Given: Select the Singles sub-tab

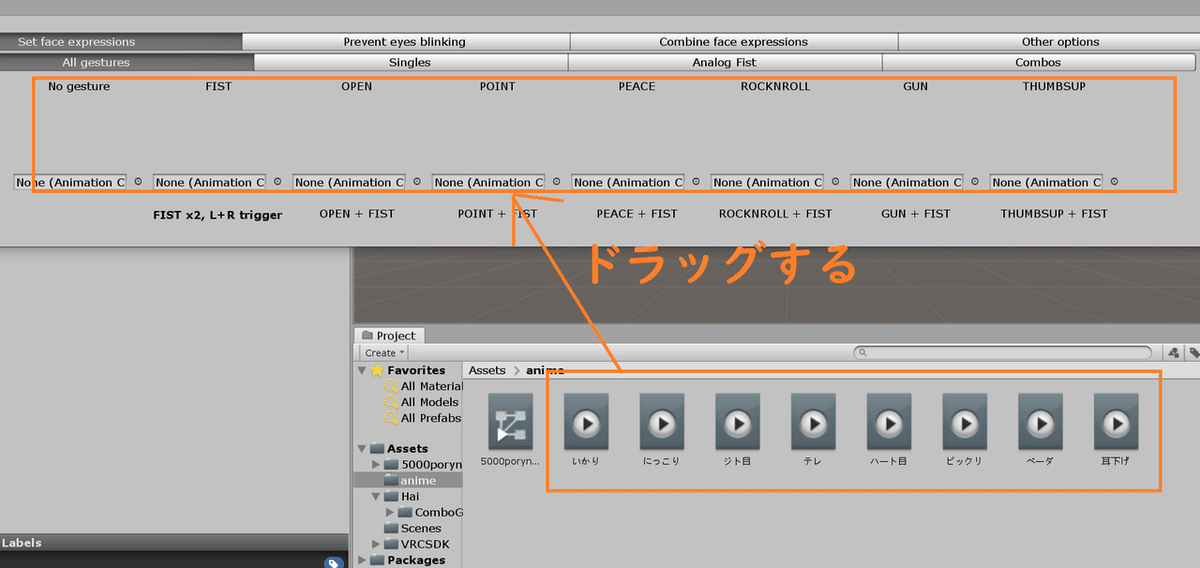Looking at the screenshot, I should 410,62.
